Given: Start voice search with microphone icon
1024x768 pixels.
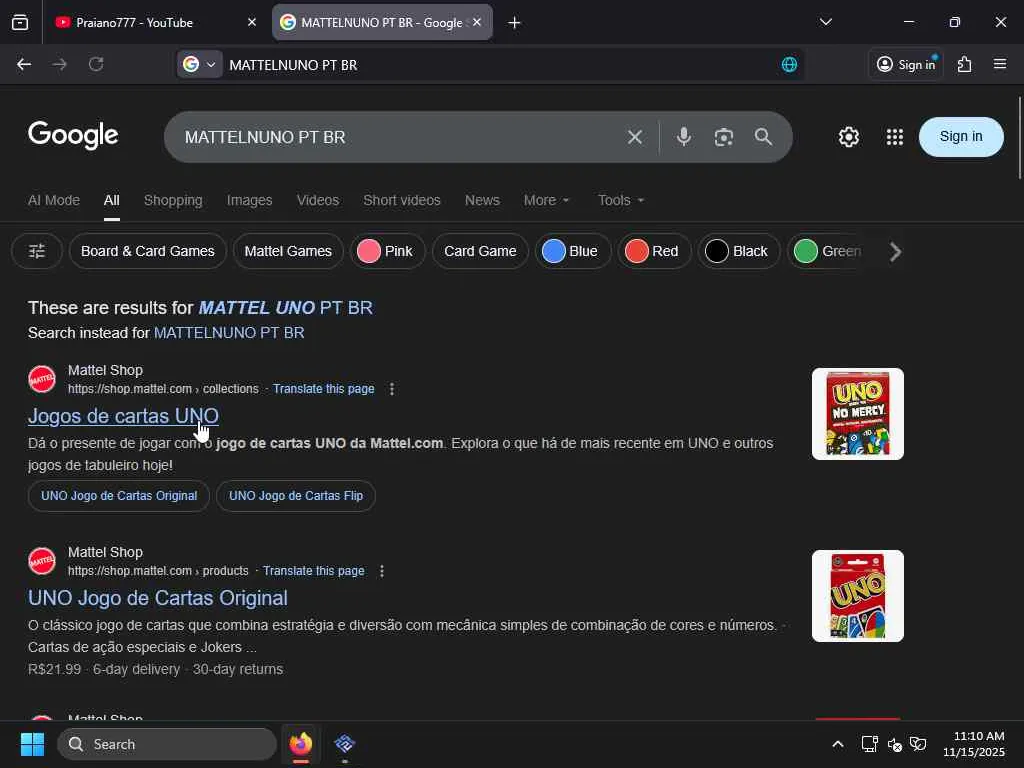Looking at the screenshot, I should click(x=684, y=136).
